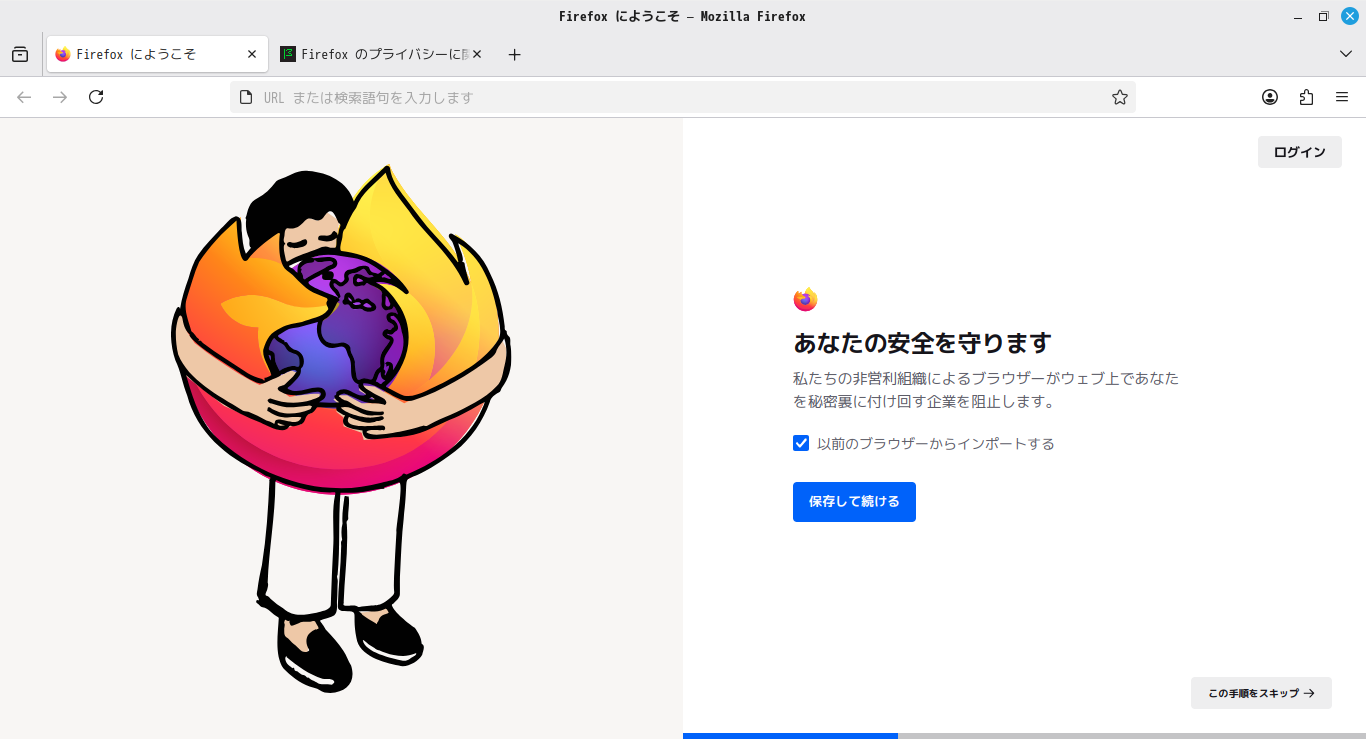The width and height of the screenshot is (1366, 739).
Task: Open Firefox View icon left of tabs
Action: (x=20, y=54)
